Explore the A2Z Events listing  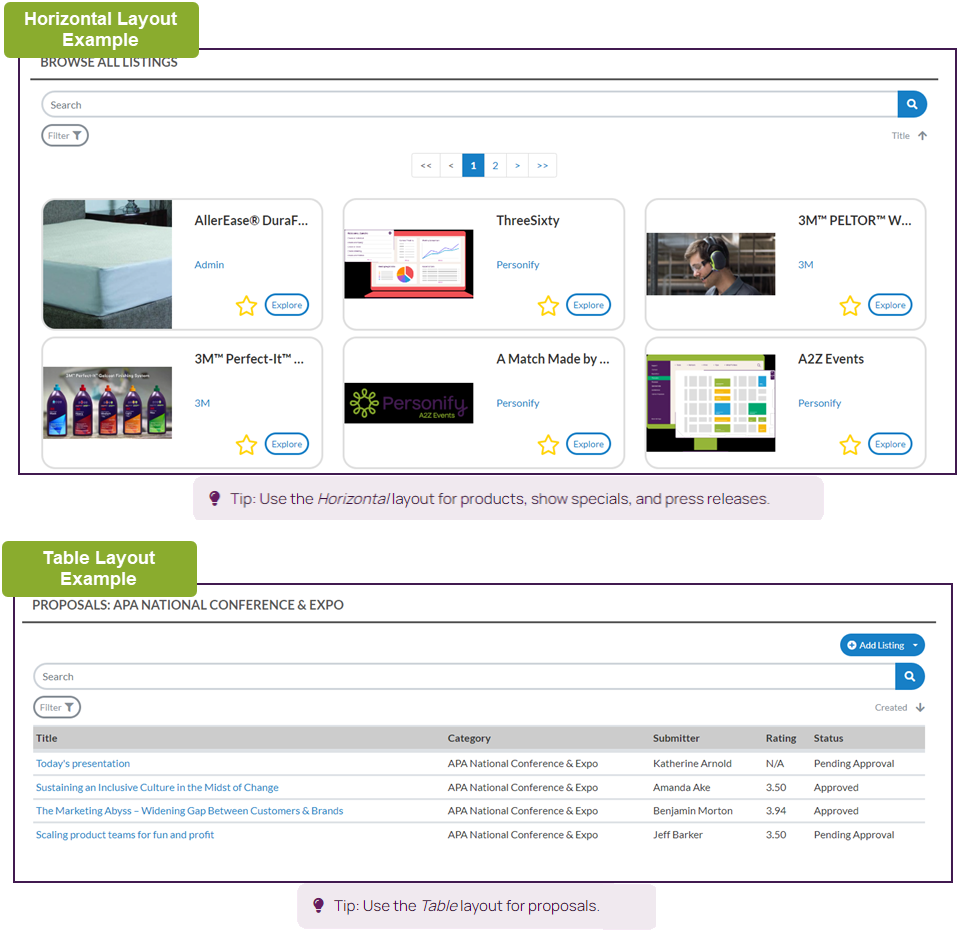(x=890, y=444)
